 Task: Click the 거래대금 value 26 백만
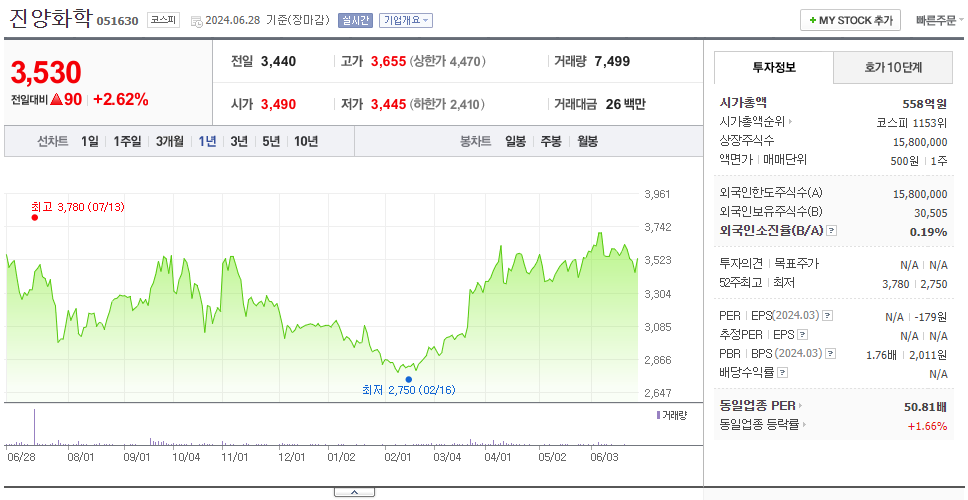625,104
